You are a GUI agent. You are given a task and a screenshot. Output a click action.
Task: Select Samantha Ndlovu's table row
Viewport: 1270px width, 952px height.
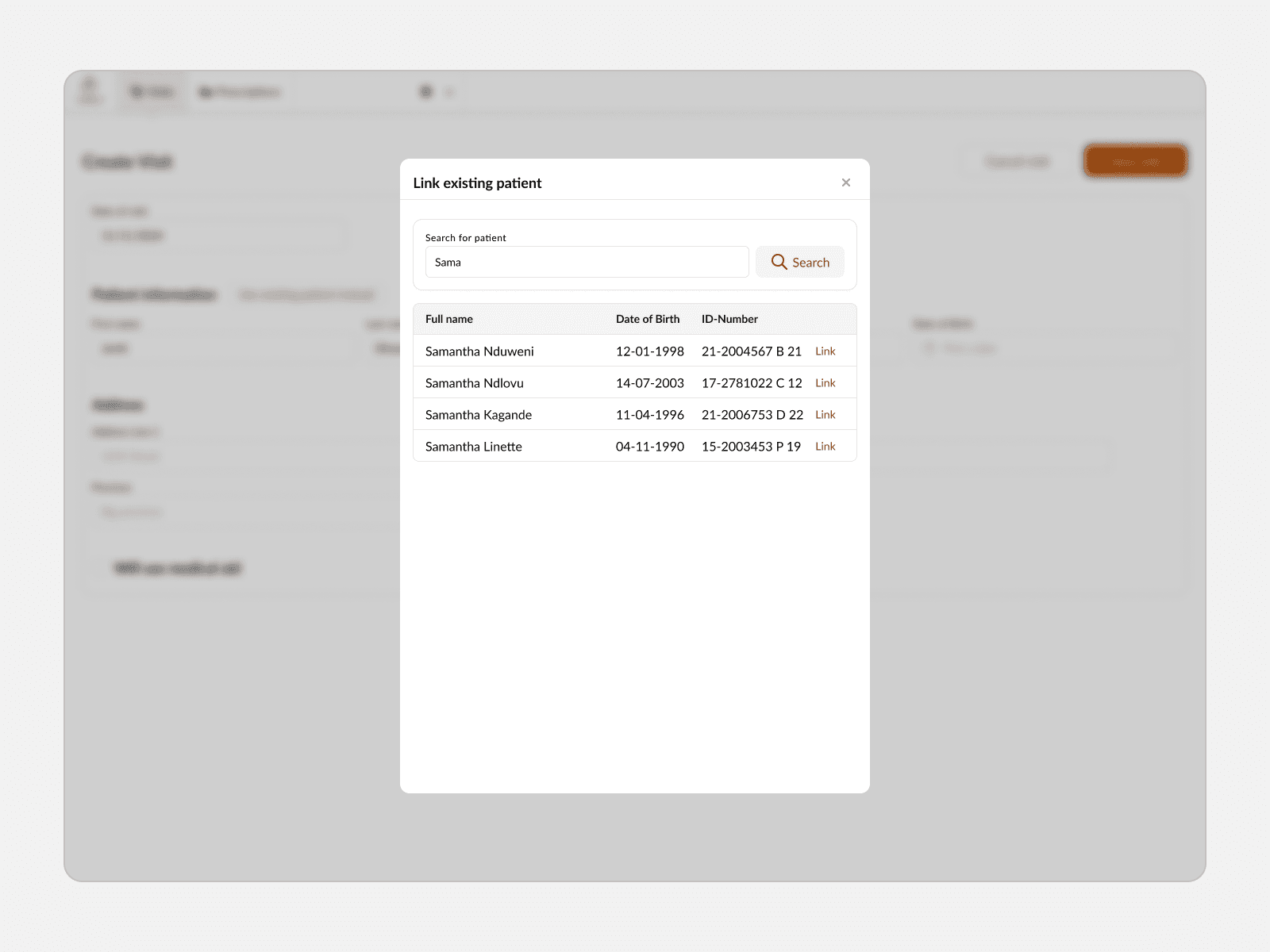point(556,382)
